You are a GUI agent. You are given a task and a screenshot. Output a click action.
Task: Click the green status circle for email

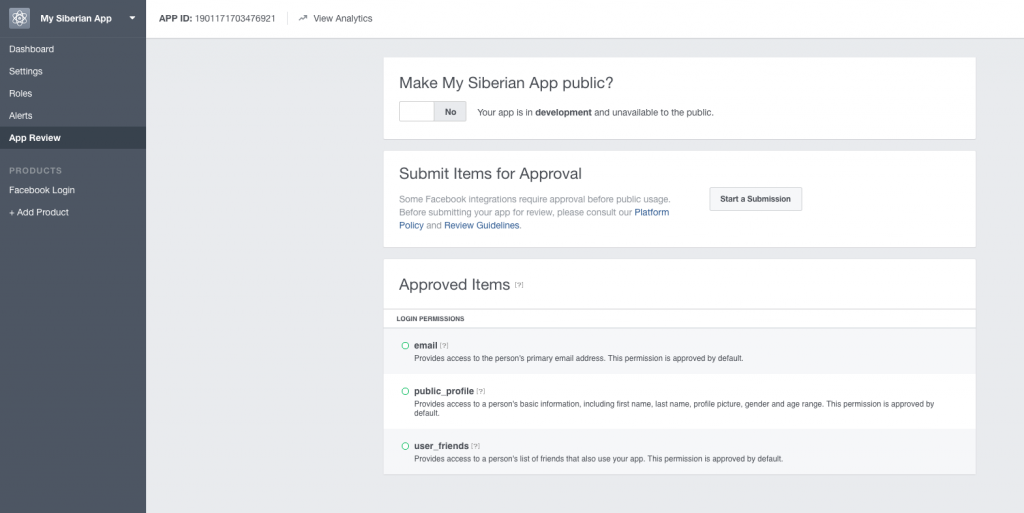(x=406, y=346)
